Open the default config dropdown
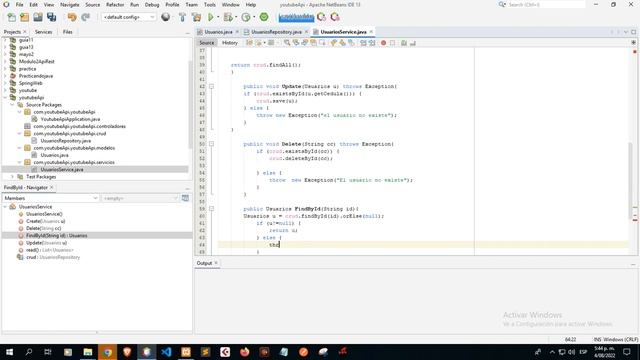Viewport: 640px width, 360px height. [x=129, y=17]
